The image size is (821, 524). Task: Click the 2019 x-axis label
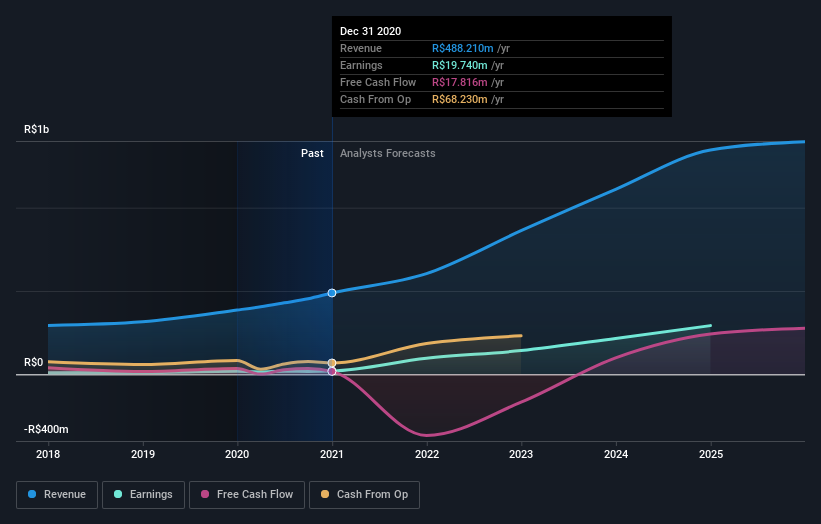click(143, 454)
